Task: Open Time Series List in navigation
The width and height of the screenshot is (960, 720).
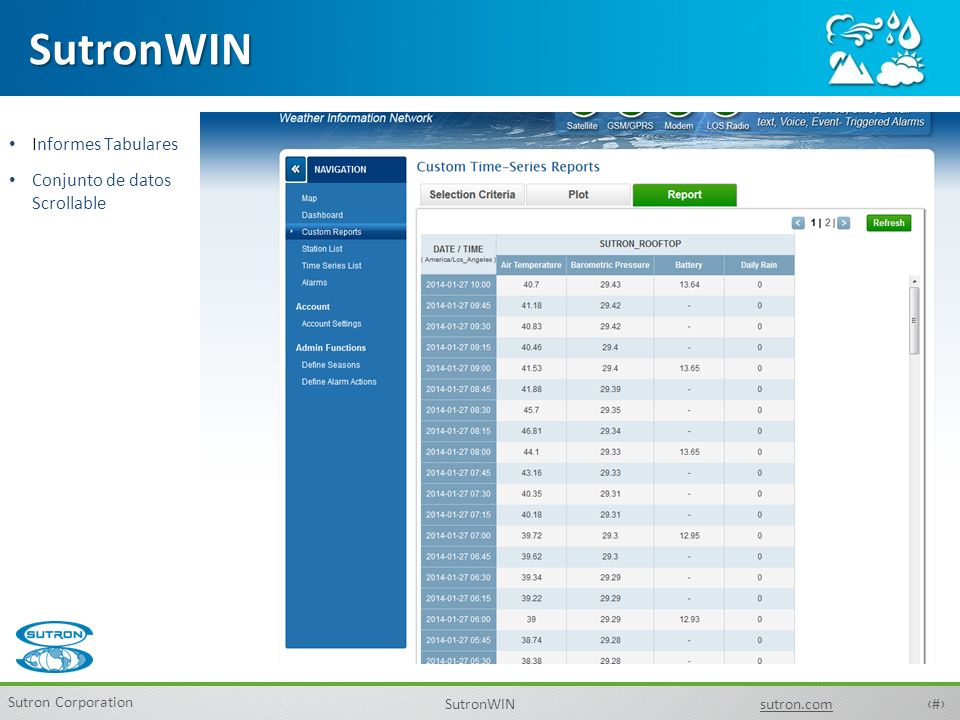Action: click(331, 266)
